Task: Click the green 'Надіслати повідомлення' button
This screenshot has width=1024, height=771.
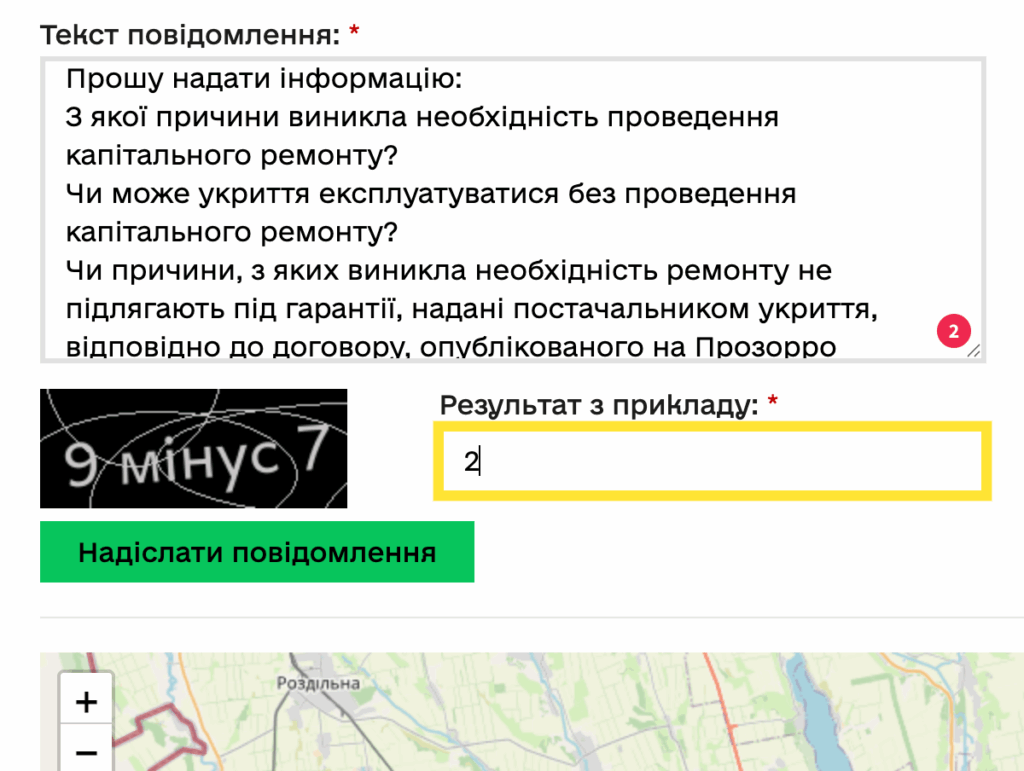Action: [257, 552]
